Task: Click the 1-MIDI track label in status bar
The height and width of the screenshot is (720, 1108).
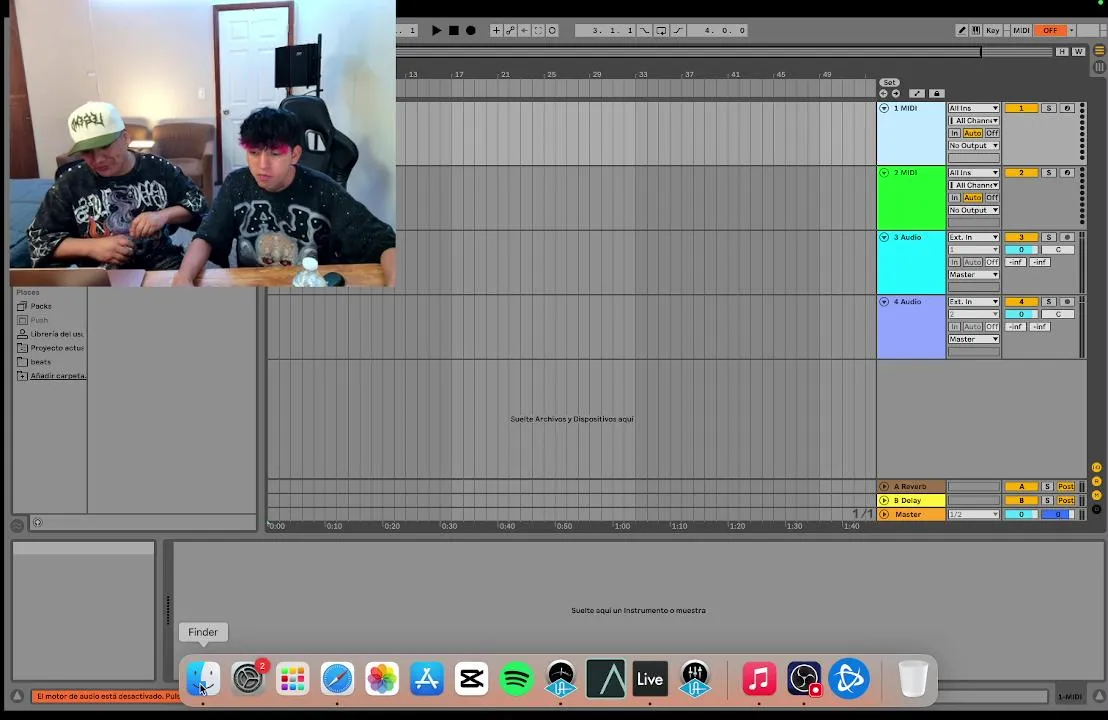Action: pyautogui.click(x=1070, y=697)
